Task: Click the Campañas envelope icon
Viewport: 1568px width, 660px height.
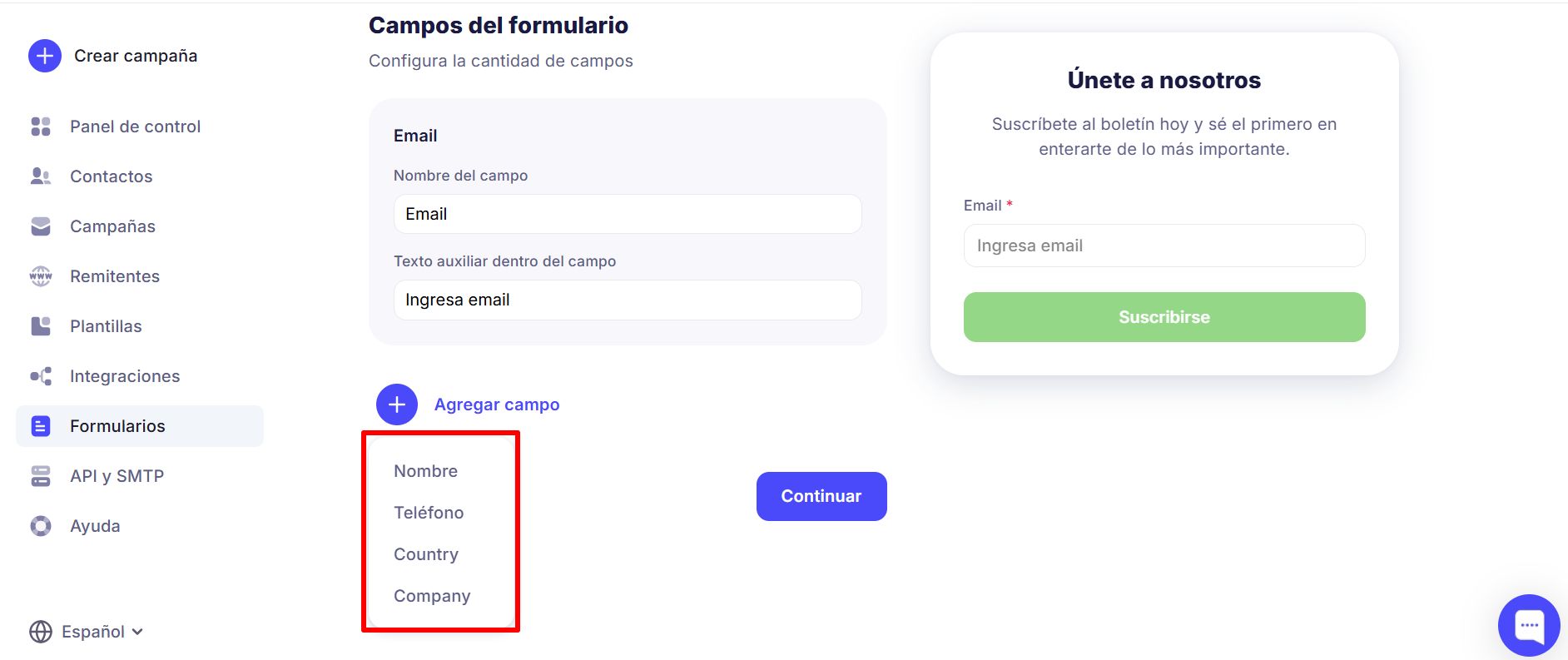Action: [41, 226]
